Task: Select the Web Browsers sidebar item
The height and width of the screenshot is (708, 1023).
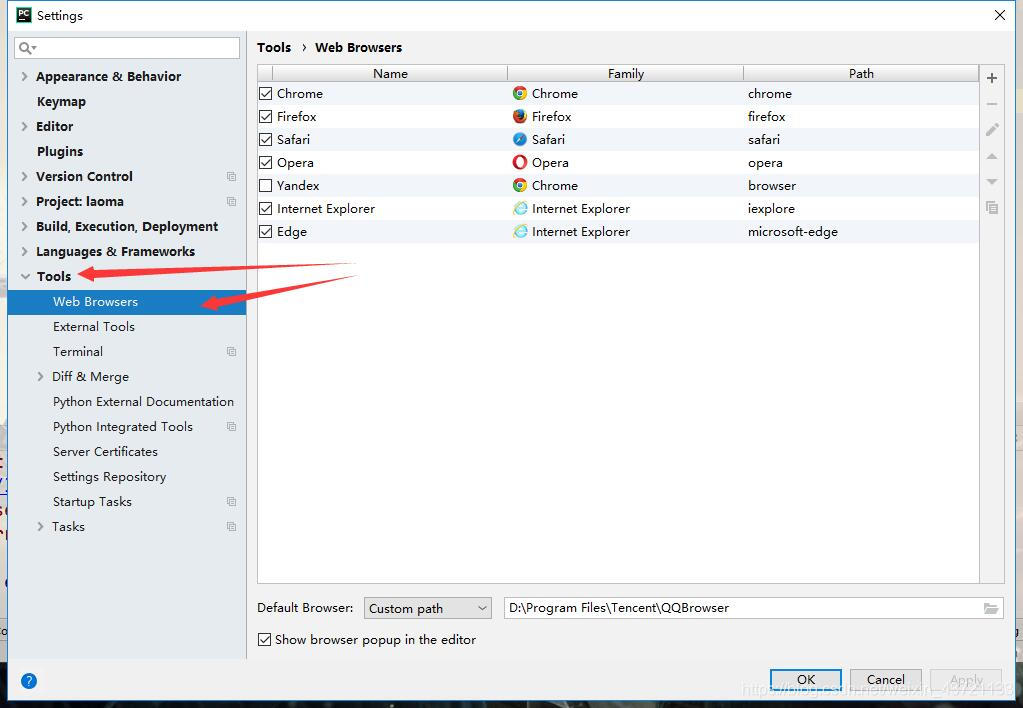Action: pos(127,301)
